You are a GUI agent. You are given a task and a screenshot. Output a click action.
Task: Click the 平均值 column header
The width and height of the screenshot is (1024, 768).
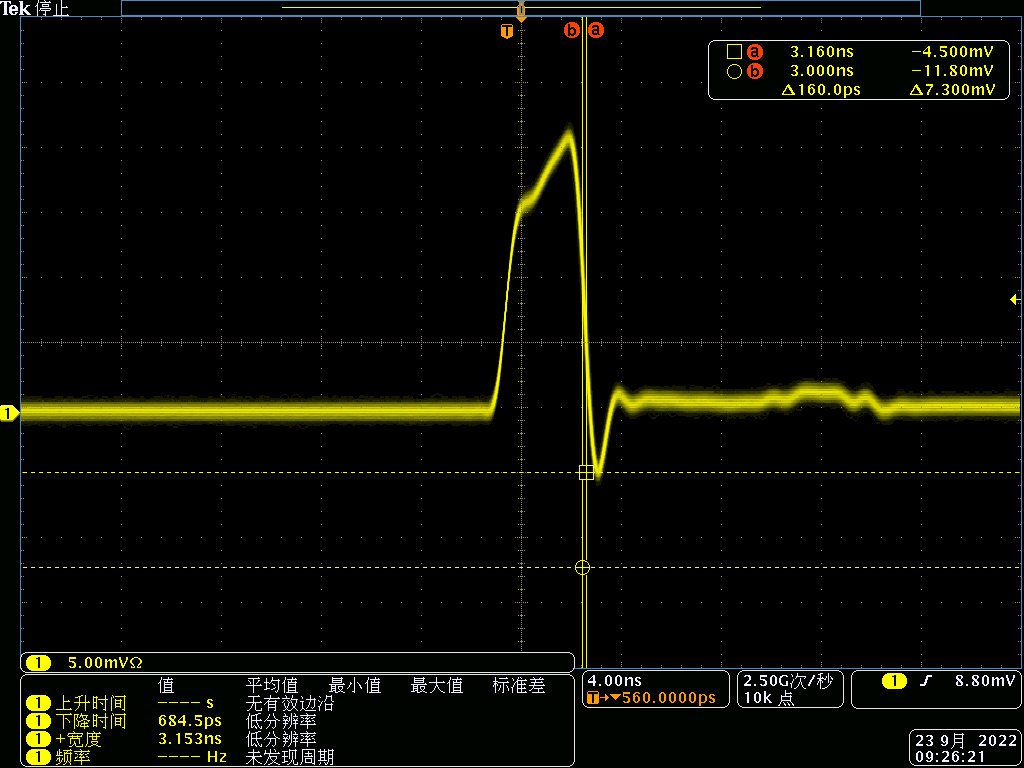[272, 686]
